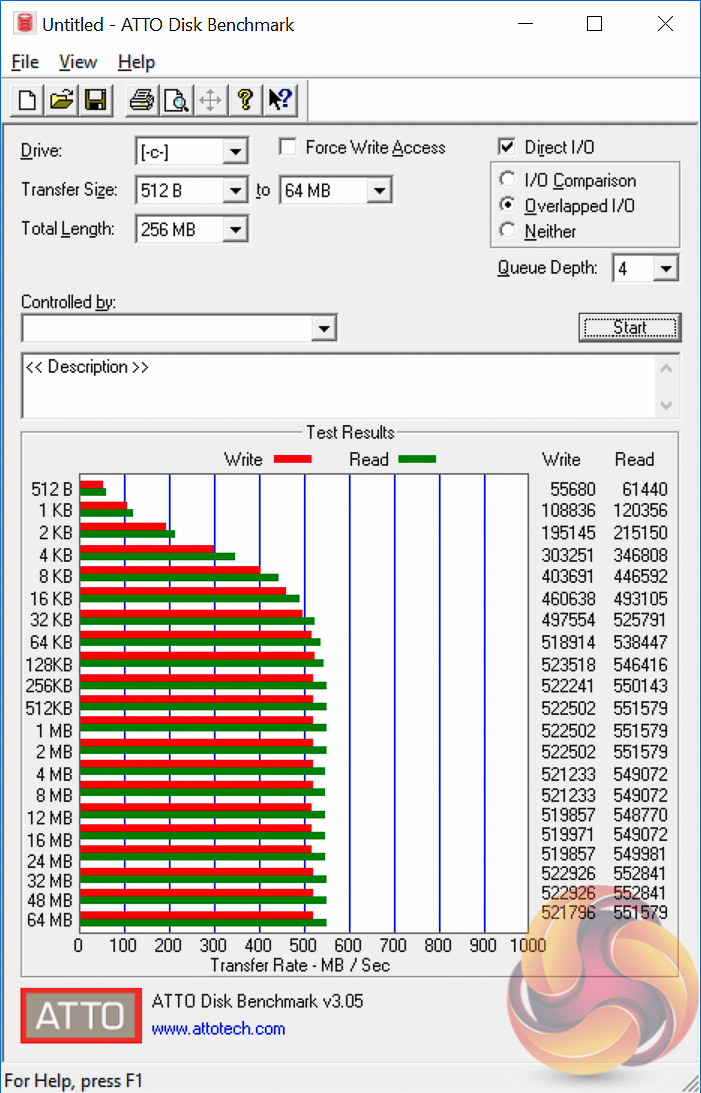The width and height of the screenshot is (701, 1093).
Task: Click the context help pointer icon
Action: 280,100
